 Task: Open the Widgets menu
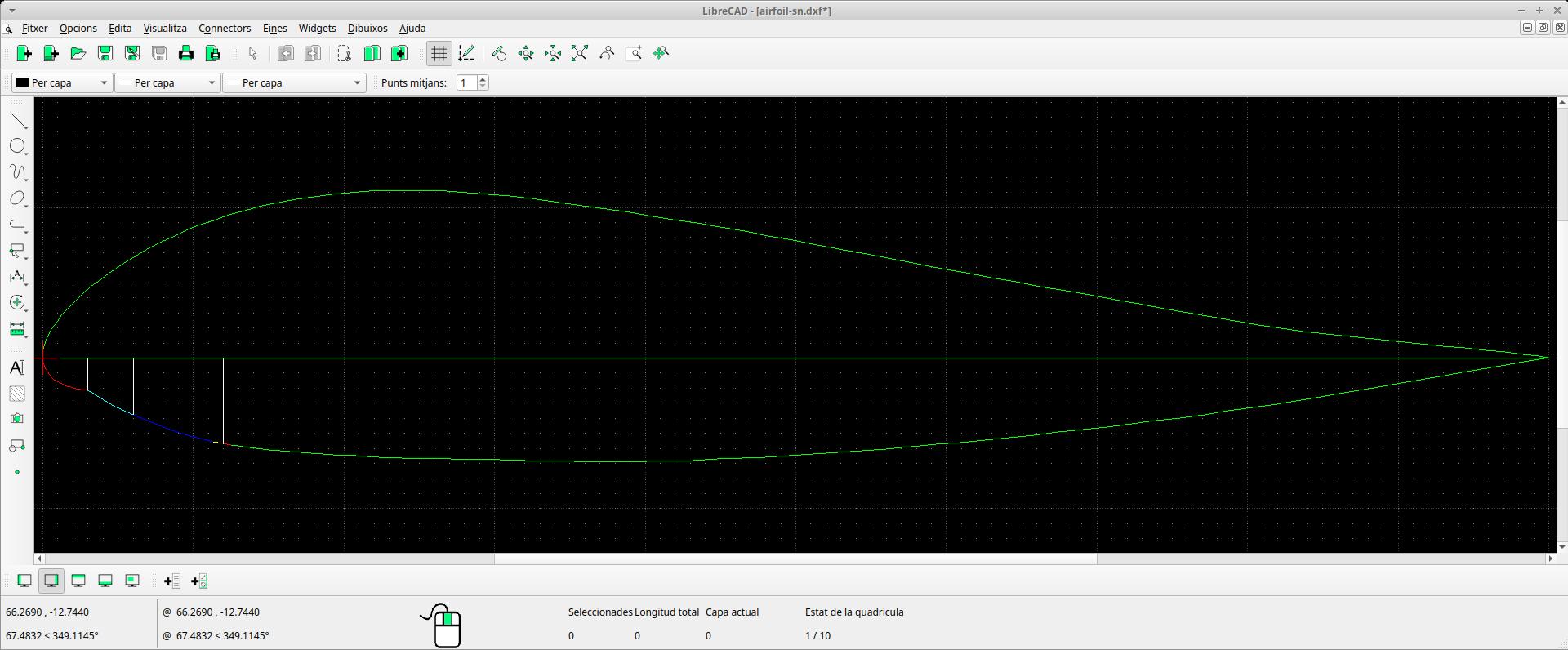(318, 28)
